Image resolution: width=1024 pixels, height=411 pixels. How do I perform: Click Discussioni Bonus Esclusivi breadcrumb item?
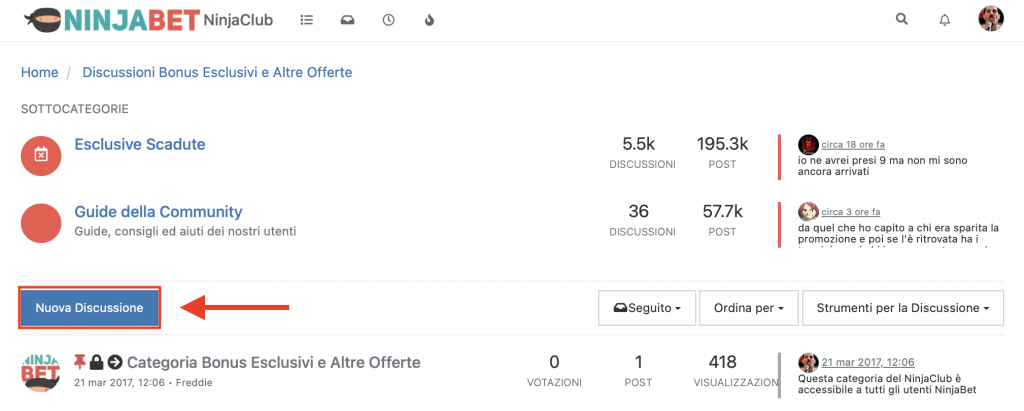pyautogui.click(x=217, y=72)
